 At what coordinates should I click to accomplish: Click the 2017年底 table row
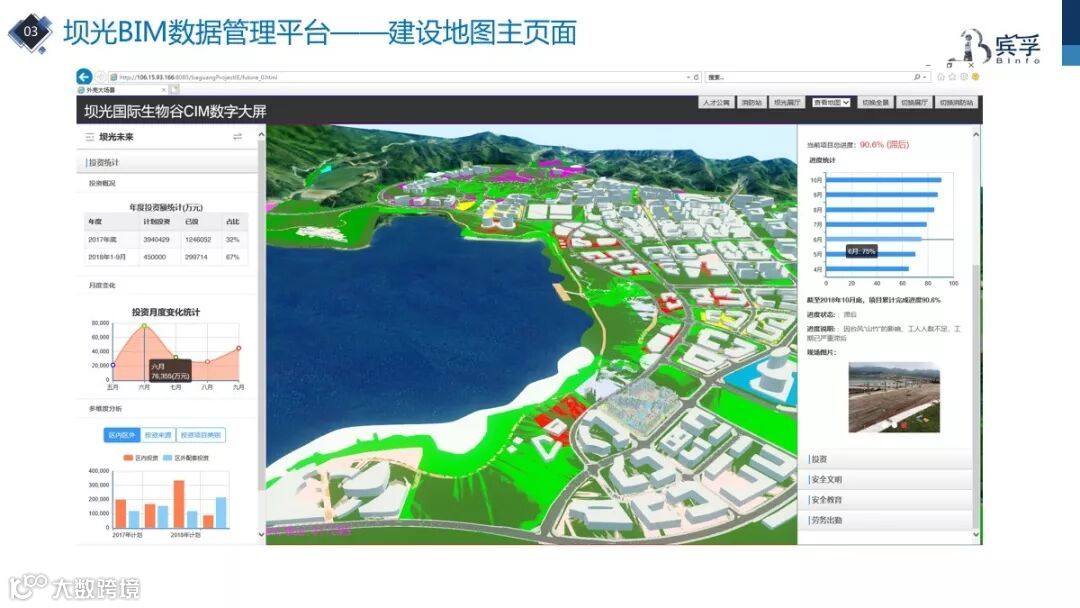[165, 240]
